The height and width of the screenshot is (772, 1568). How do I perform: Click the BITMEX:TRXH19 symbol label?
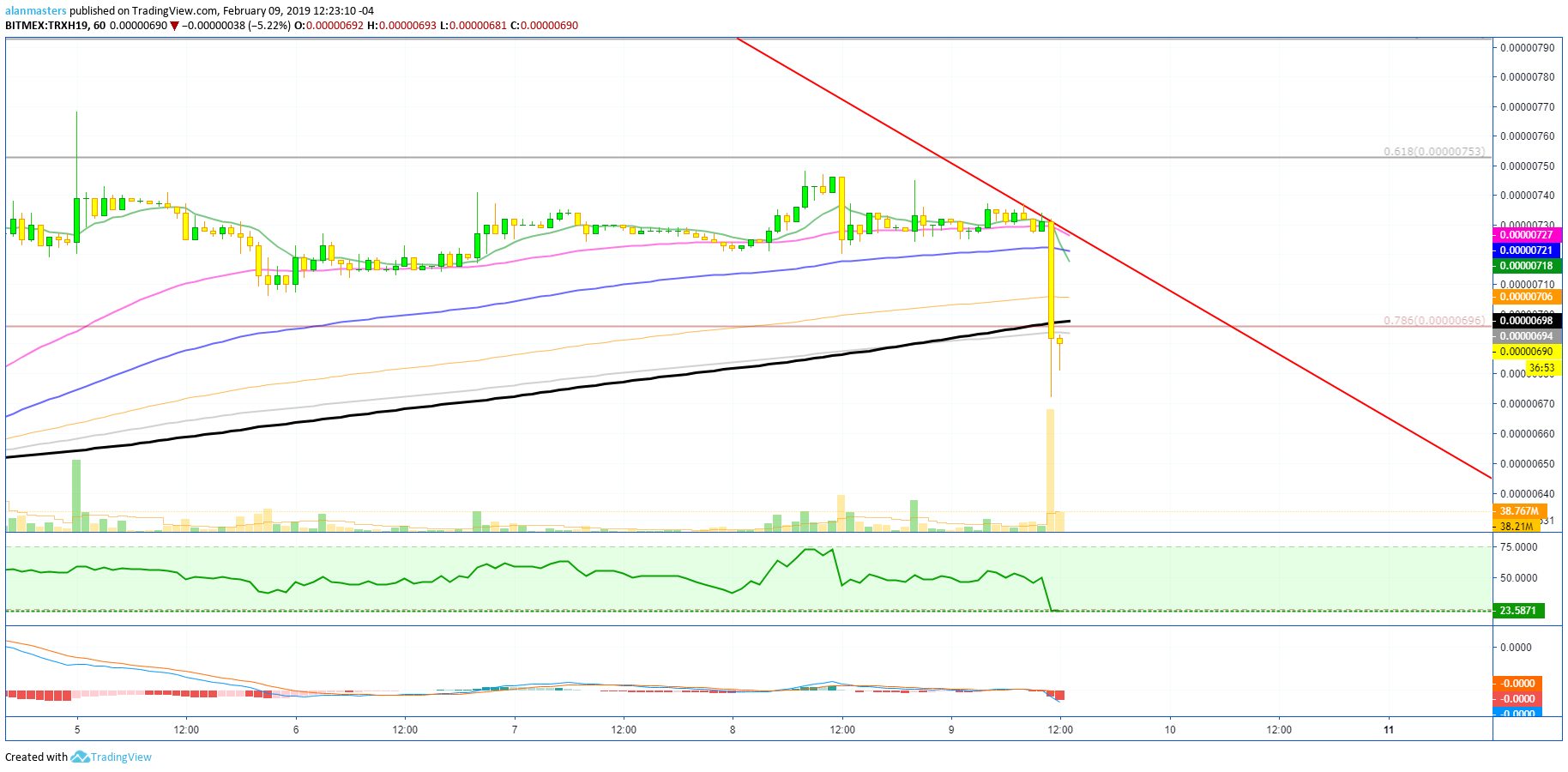(x=47, y=26)
